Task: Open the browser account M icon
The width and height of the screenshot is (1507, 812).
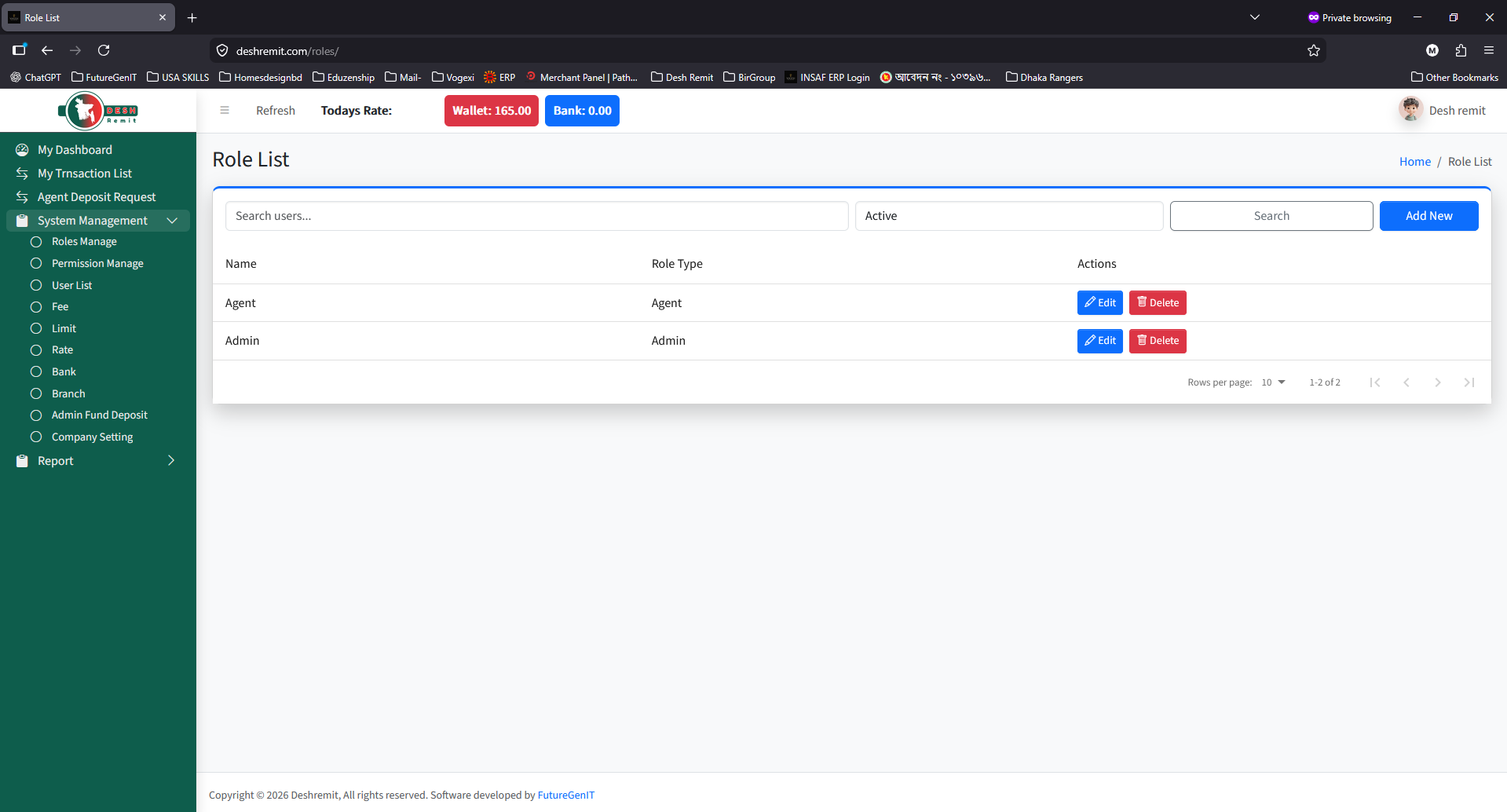Action: point(1432,50)
